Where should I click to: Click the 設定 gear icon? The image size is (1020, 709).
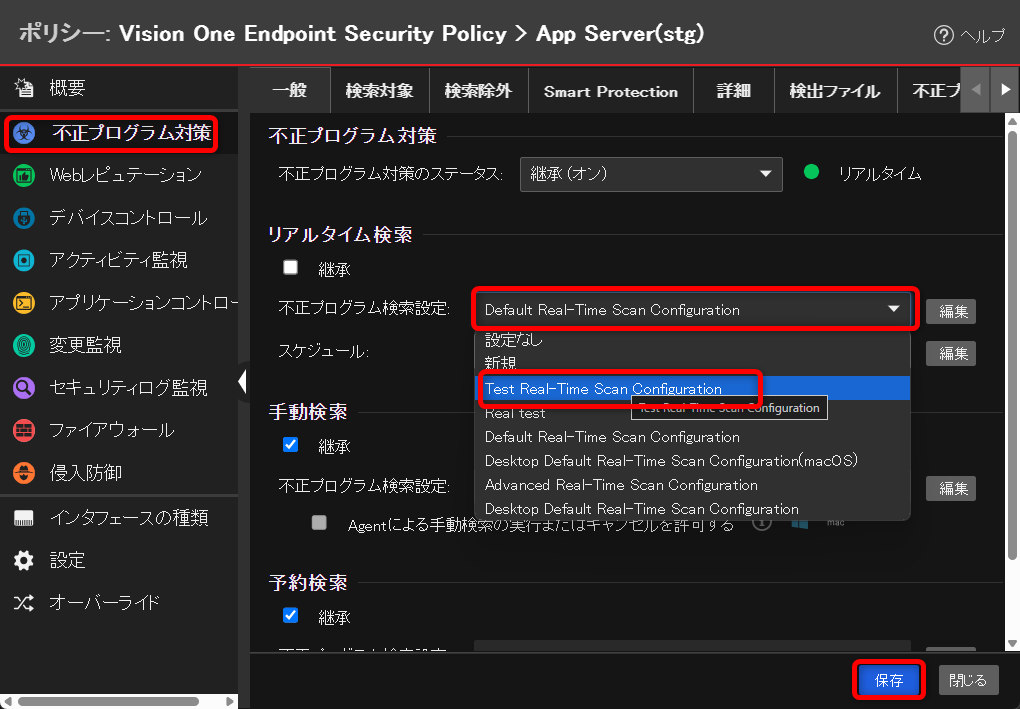pyautogui.click(x=24, y=560)
